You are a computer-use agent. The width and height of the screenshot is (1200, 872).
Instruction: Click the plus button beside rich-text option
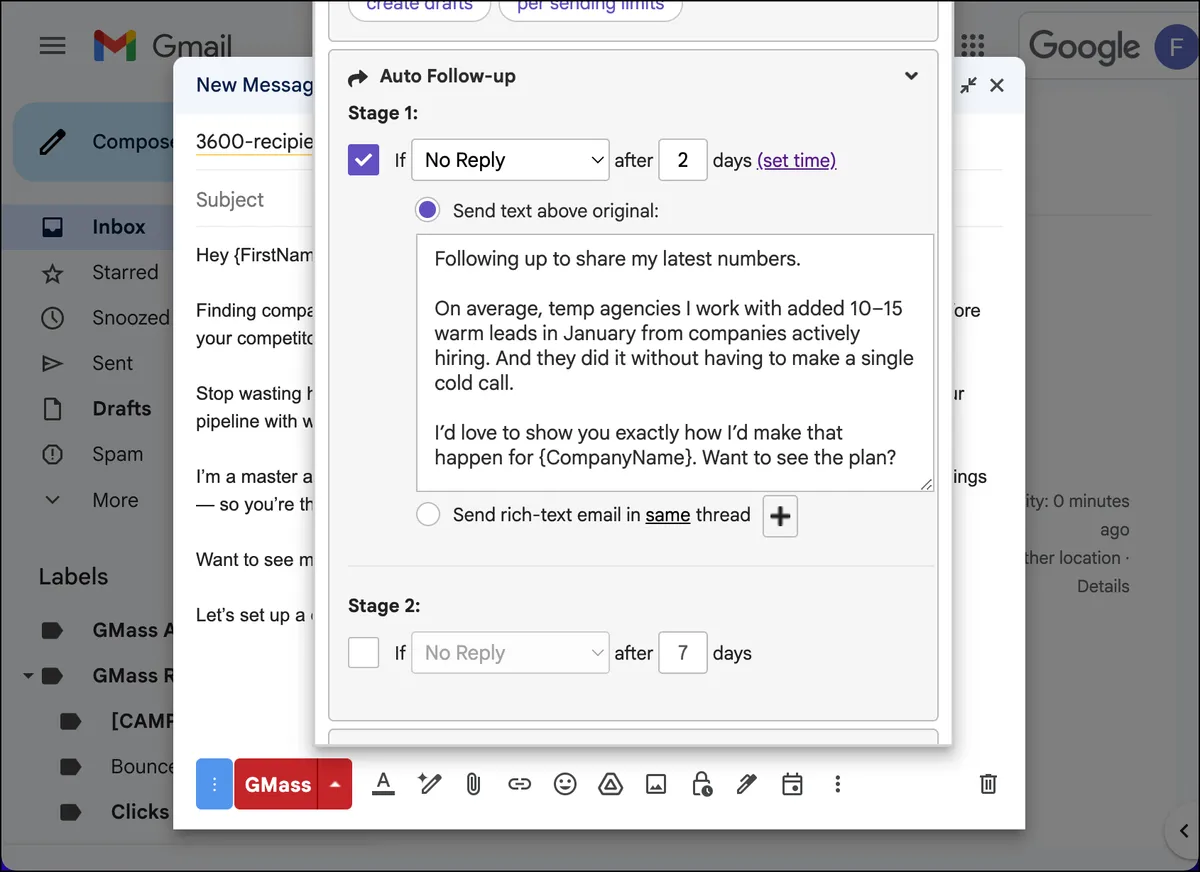[x=780, y=516]
